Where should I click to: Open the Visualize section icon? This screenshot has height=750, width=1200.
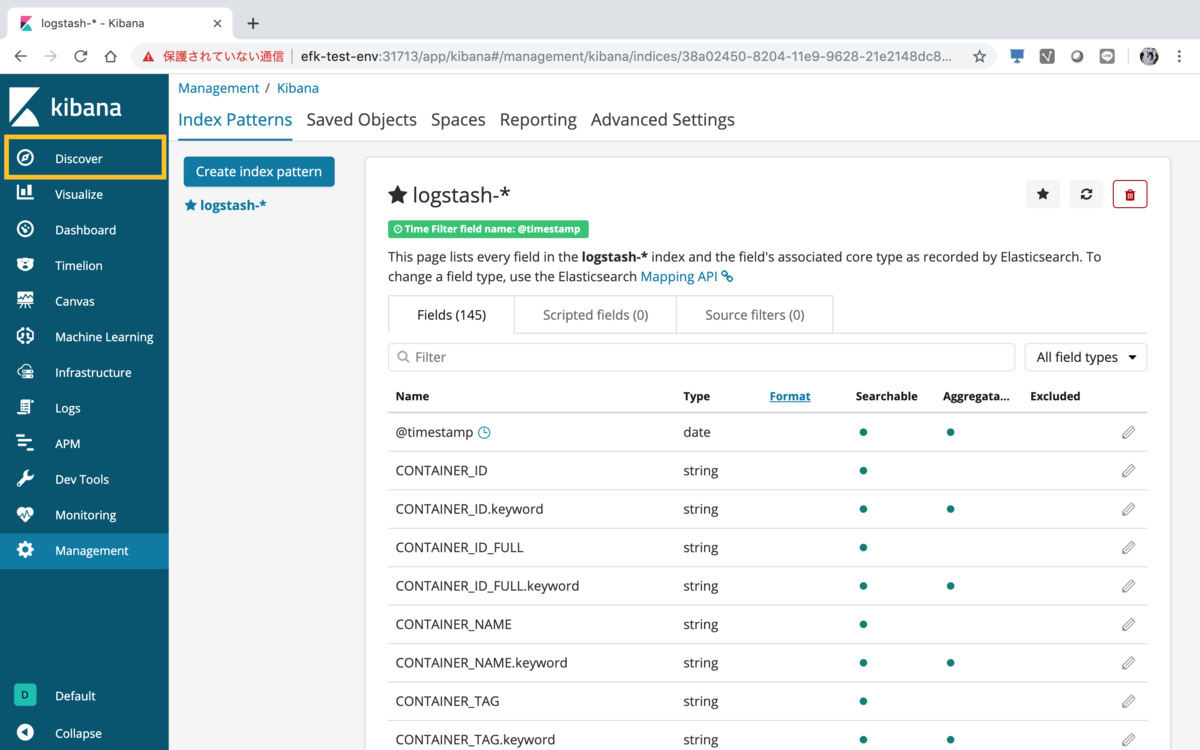click(x=26, y=194)
